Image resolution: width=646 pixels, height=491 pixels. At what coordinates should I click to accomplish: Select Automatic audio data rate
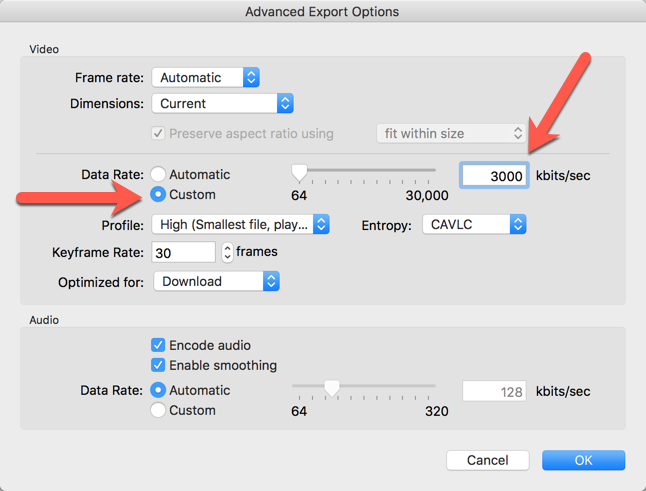click(x=158, y=390)
